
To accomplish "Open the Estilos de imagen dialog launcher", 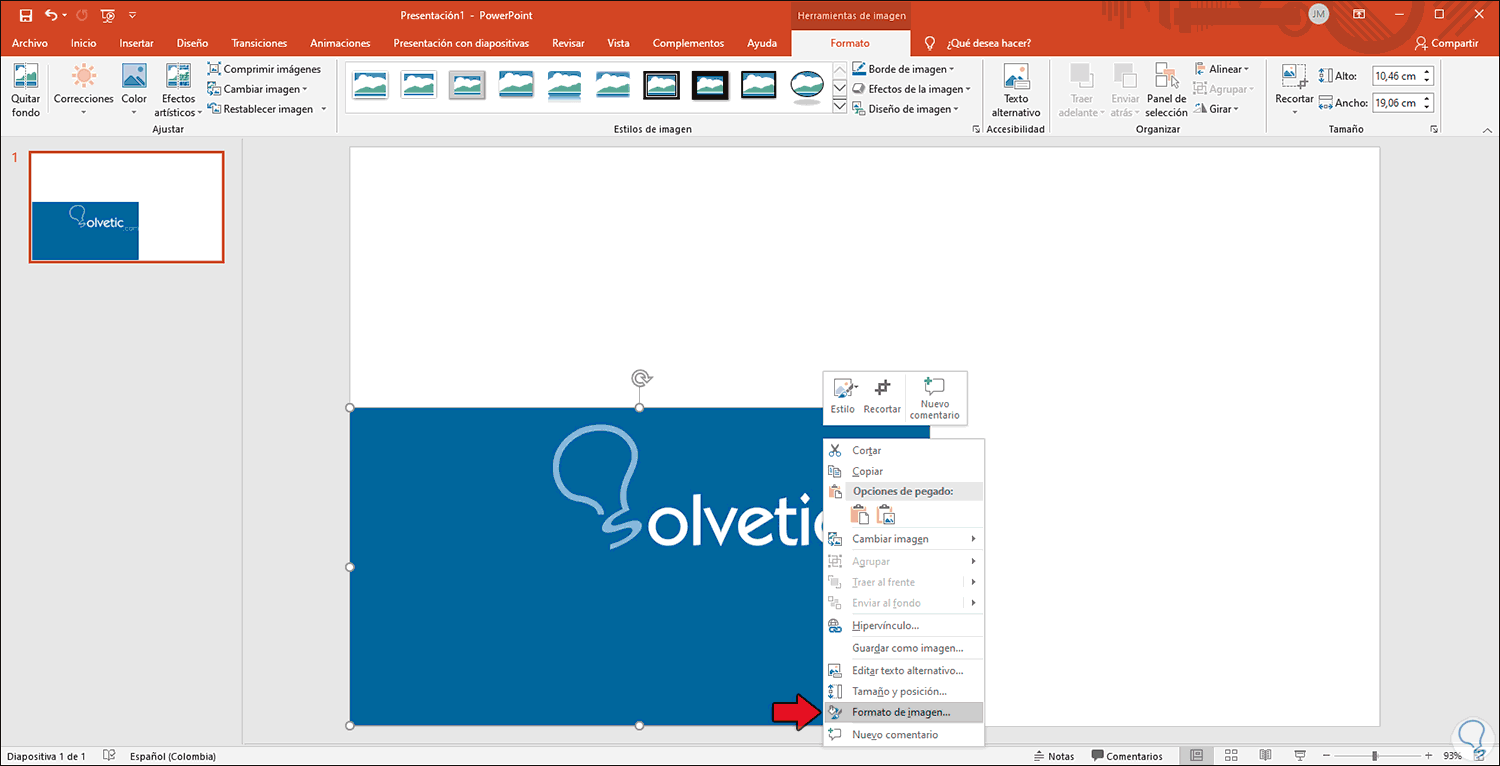I will coord(976,129).
